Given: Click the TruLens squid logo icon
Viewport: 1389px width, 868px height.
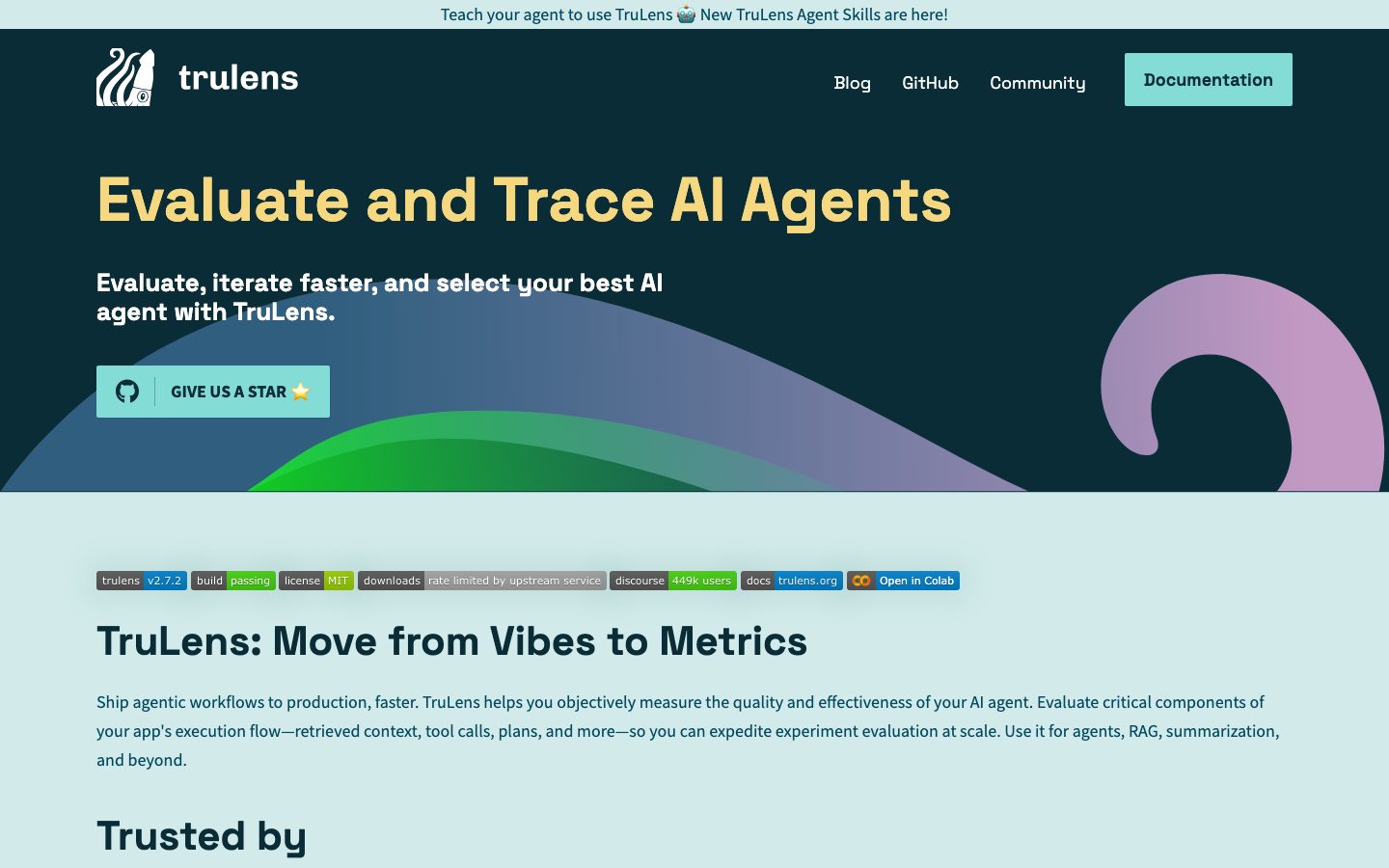Looking at the screenshot, I should [x=125, y=77].
